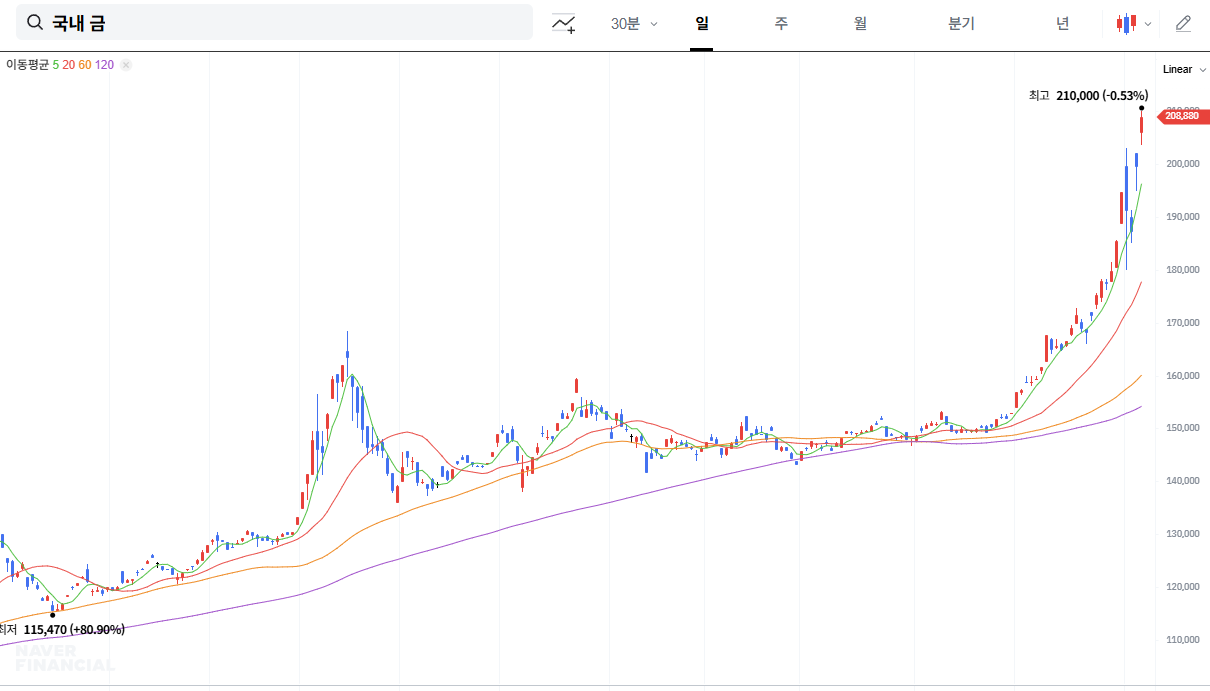Switch to the 일 daily tab
1210x691 pixels.
tap(701, 24)
